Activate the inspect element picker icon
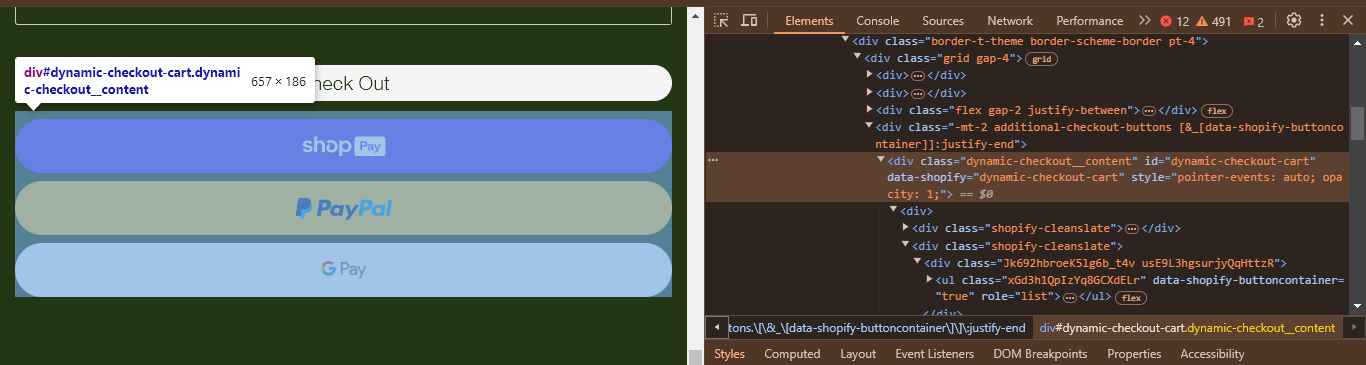Viewport: 1366px width, 365px height. point(721,20)
